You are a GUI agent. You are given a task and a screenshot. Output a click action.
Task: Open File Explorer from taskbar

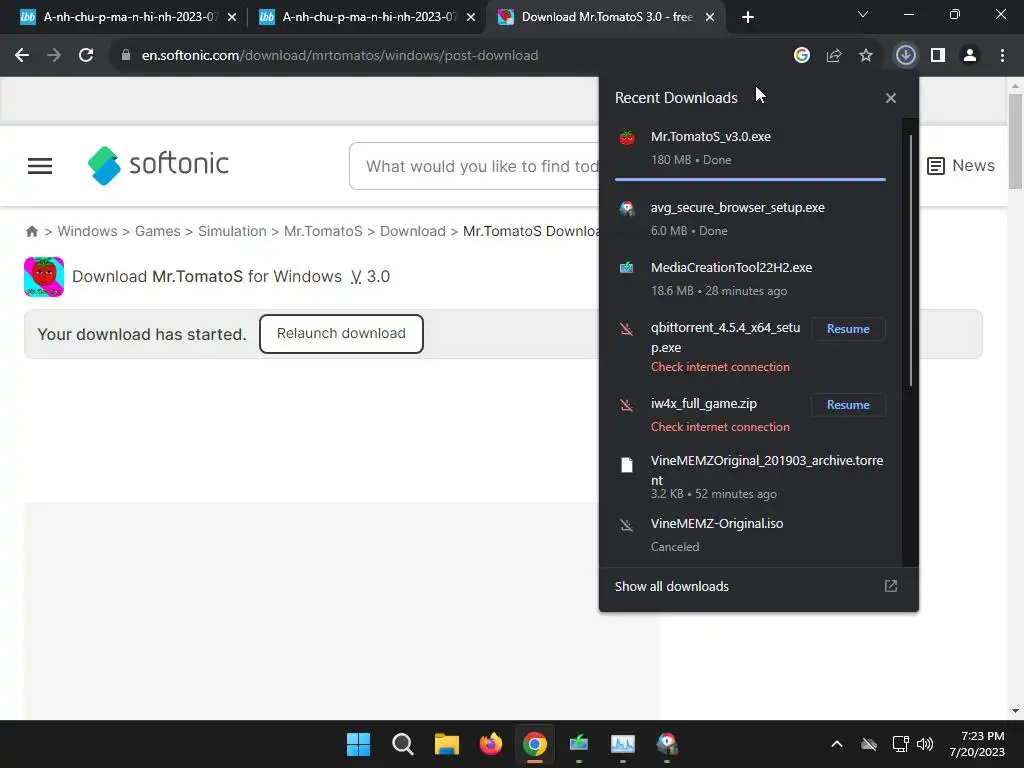447,744
